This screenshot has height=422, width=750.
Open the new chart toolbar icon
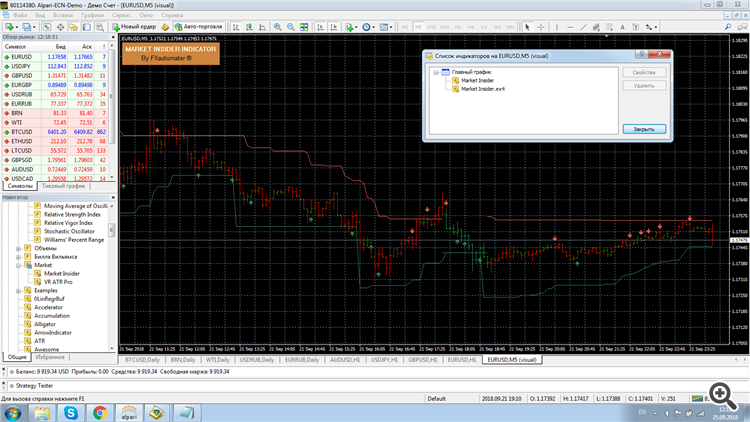pos(10,27)
